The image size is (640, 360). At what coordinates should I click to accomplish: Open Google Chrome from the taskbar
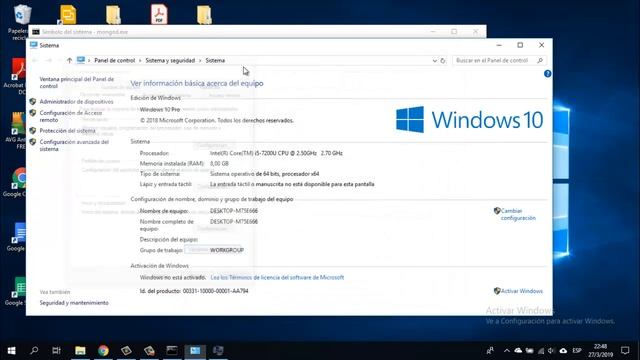[x=103, y=350]
